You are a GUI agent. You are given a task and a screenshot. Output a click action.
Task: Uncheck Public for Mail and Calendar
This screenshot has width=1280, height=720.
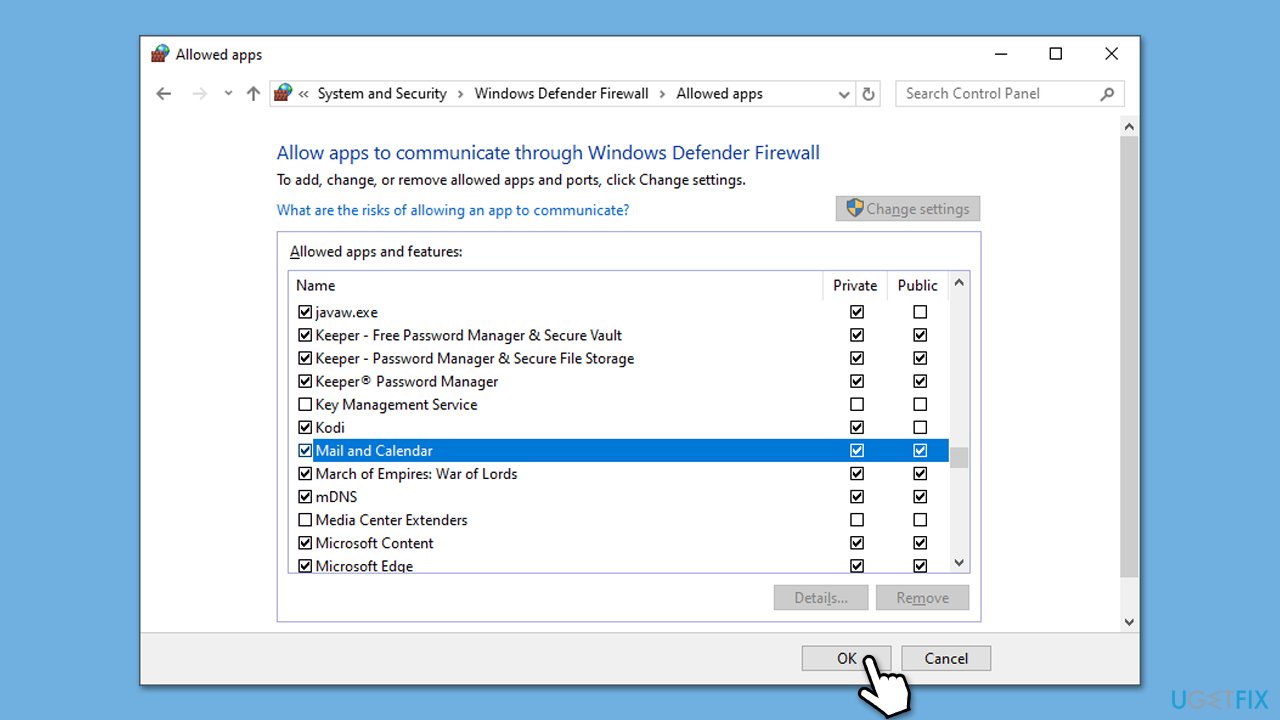[x=920, y=450]
